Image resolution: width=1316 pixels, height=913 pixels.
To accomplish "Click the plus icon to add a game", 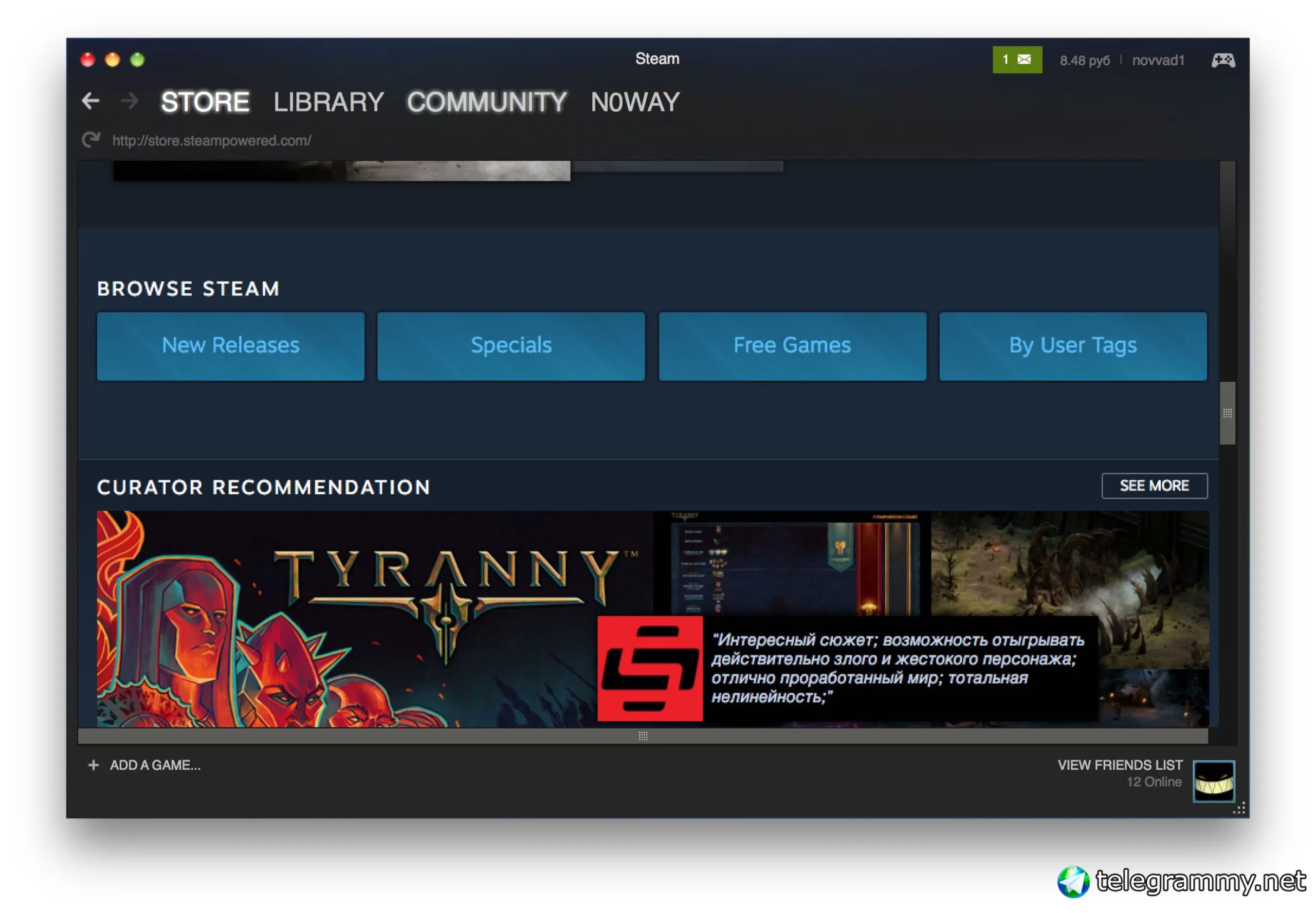I will [x=94, y=765].
